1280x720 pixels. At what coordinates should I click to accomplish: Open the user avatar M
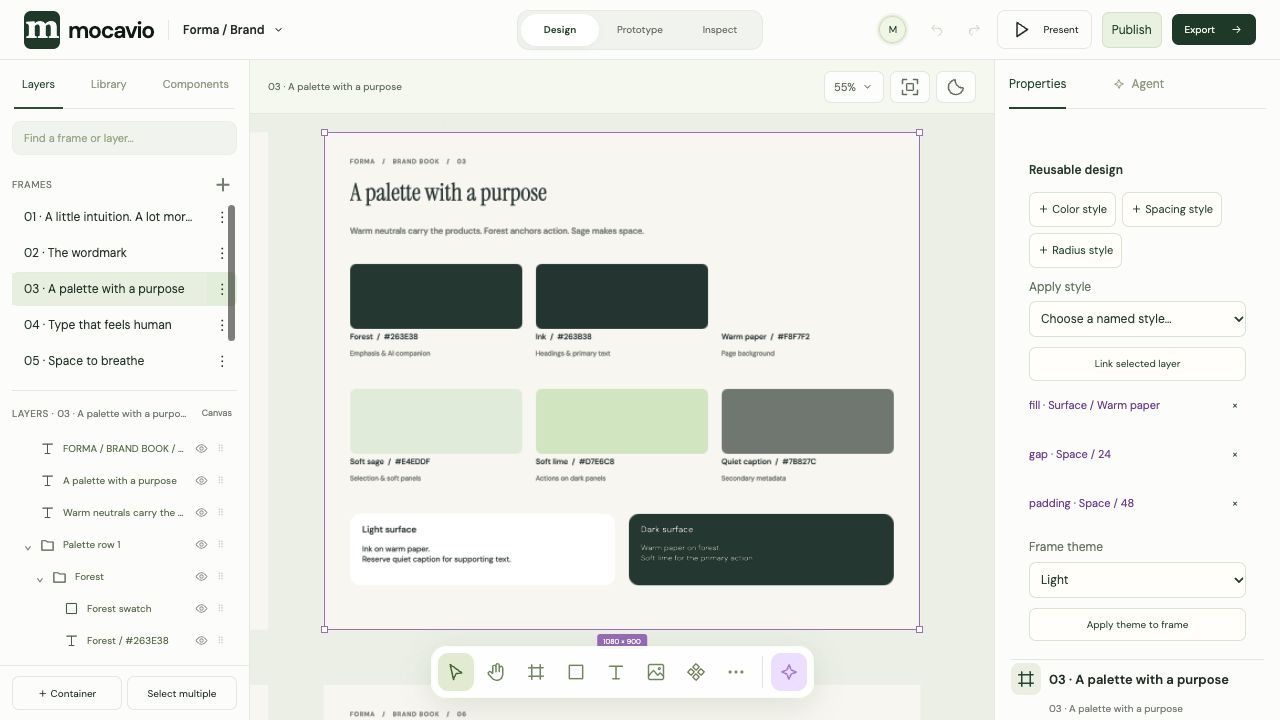coord(893,30)
